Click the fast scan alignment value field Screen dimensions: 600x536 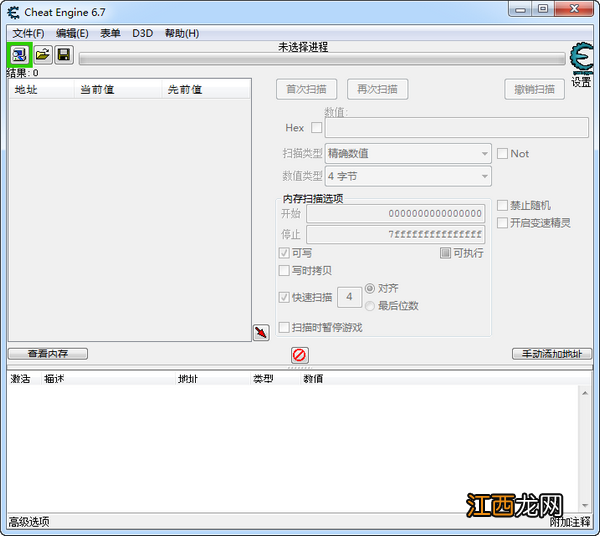coord(349,297)
